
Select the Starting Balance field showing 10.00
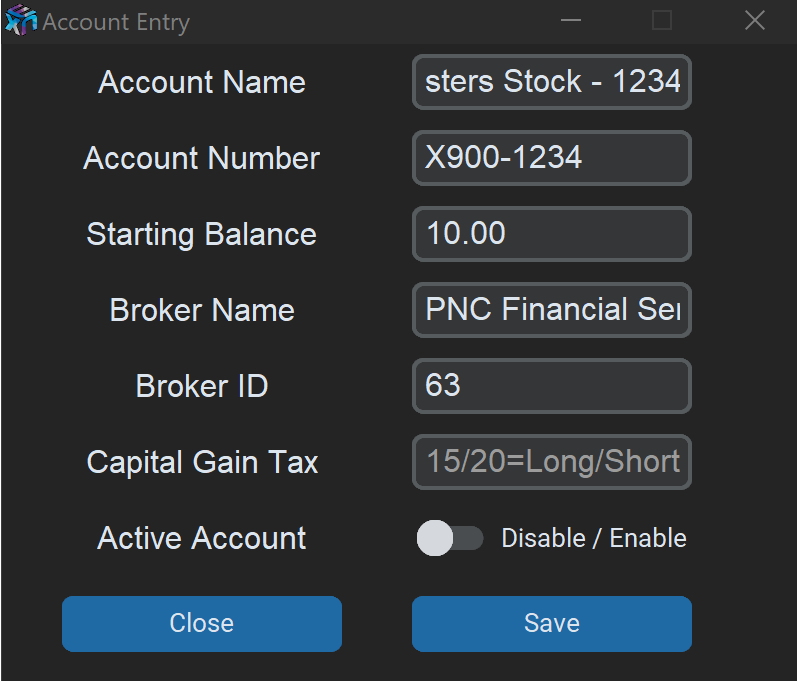(x=551, y=234)
